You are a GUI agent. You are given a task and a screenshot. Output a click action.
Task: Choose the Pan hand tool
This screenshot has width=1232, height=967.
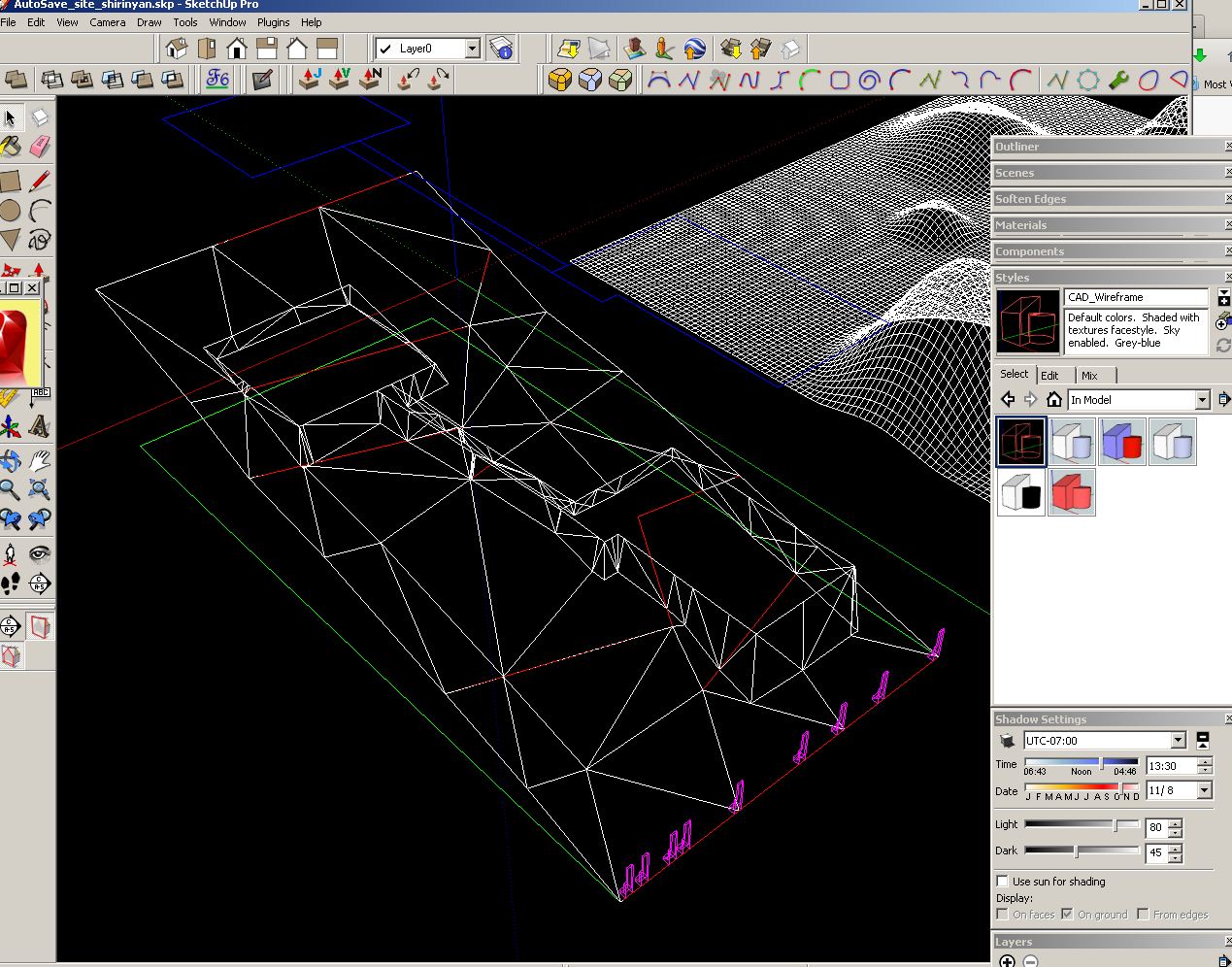40,460
